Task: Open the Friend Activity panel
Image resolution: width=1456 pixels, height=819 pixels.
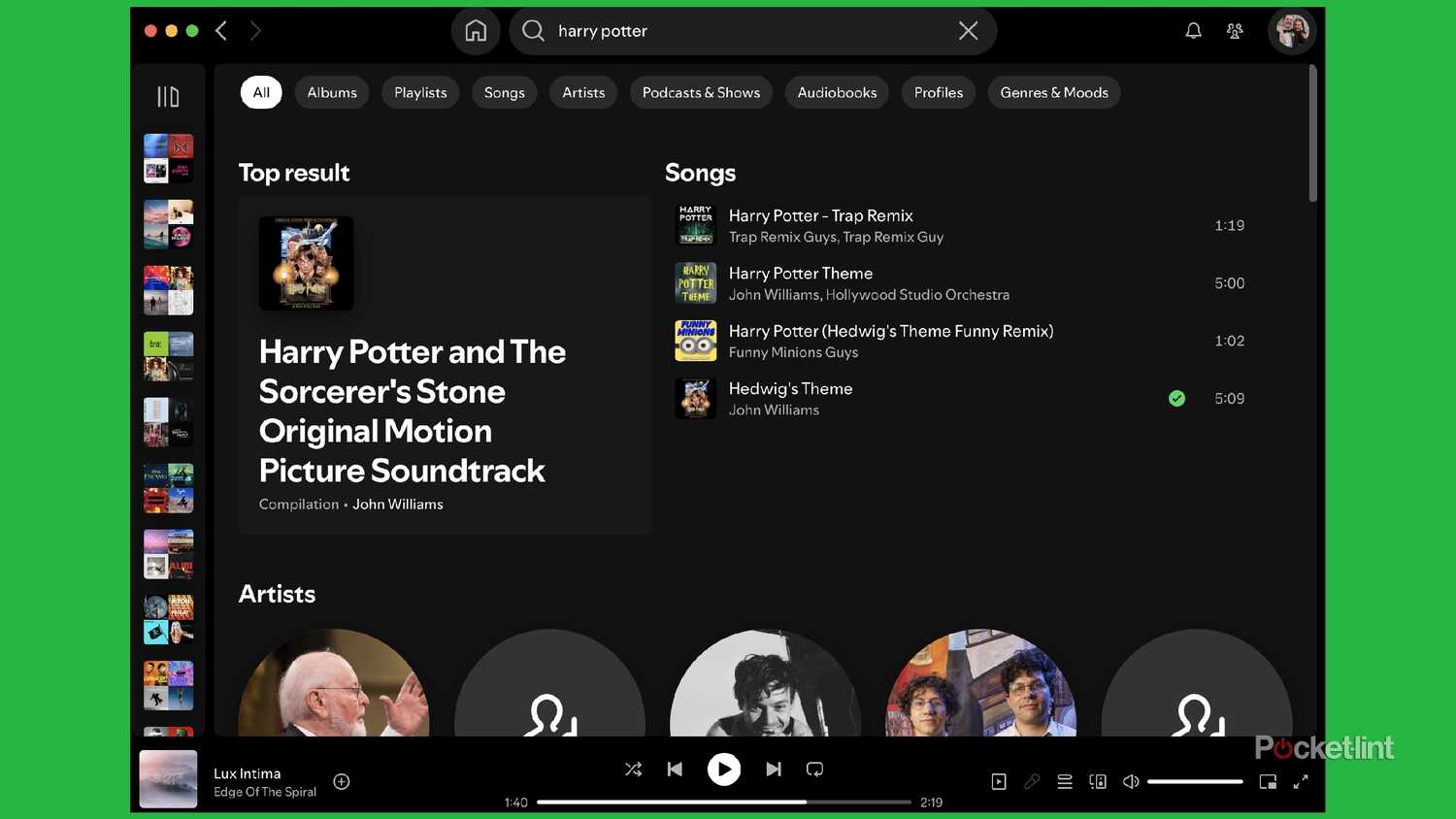Action: [1235, 30]
